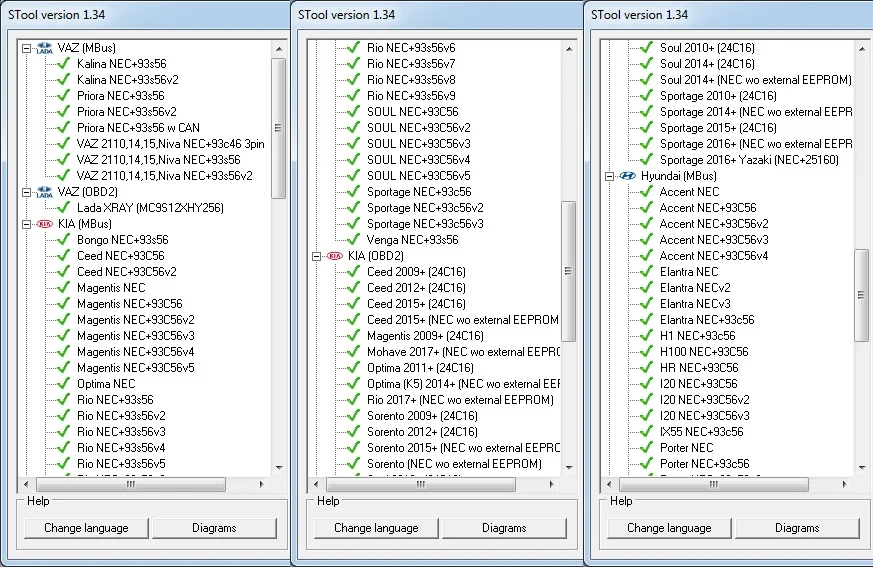Click the horizontal scroll-left arrow in the middle window
The width and height of the screenshot is (873, 567).
316,485
